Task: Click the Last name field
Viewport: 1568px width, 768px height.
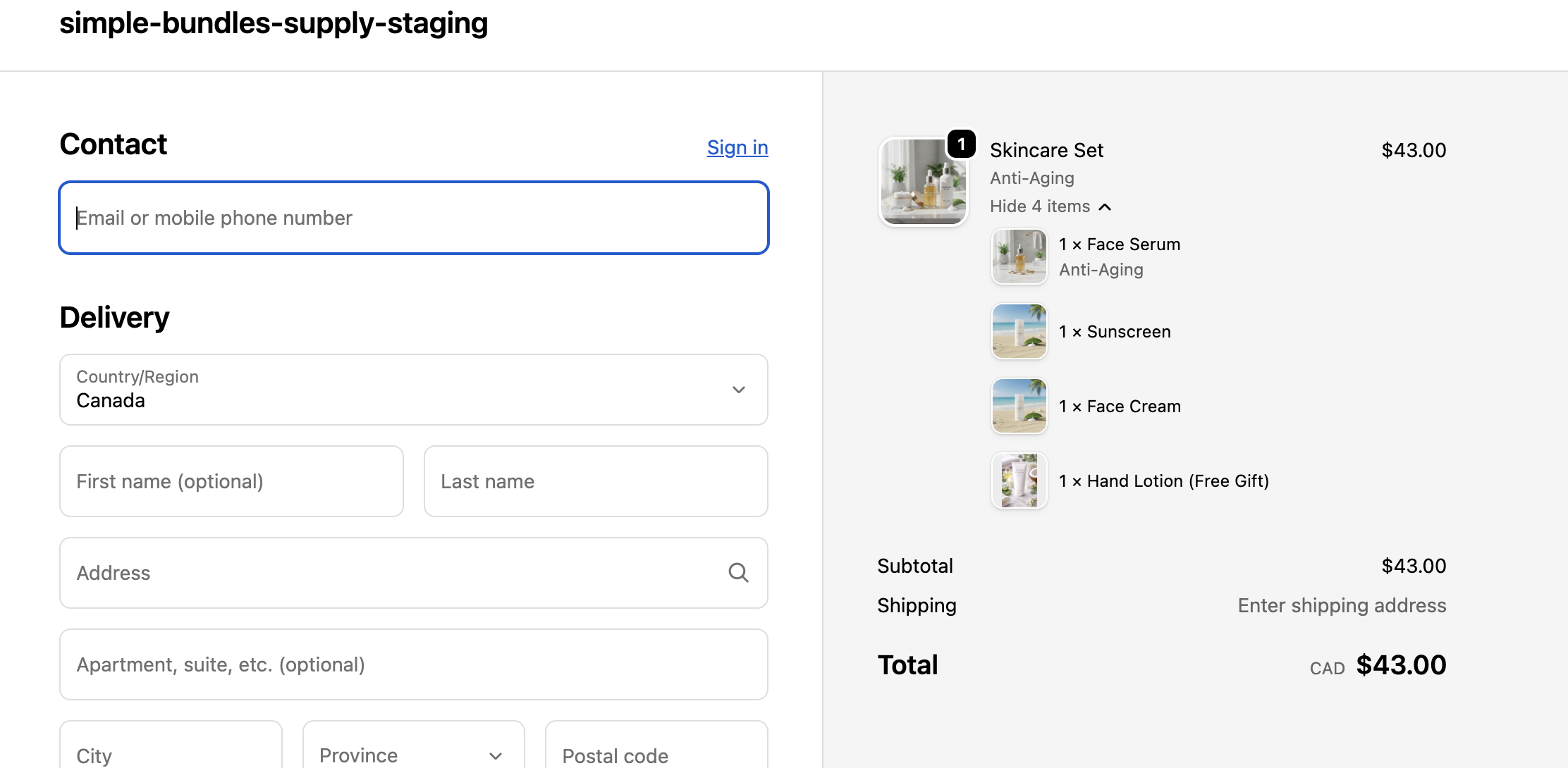Action: (595, 481)
